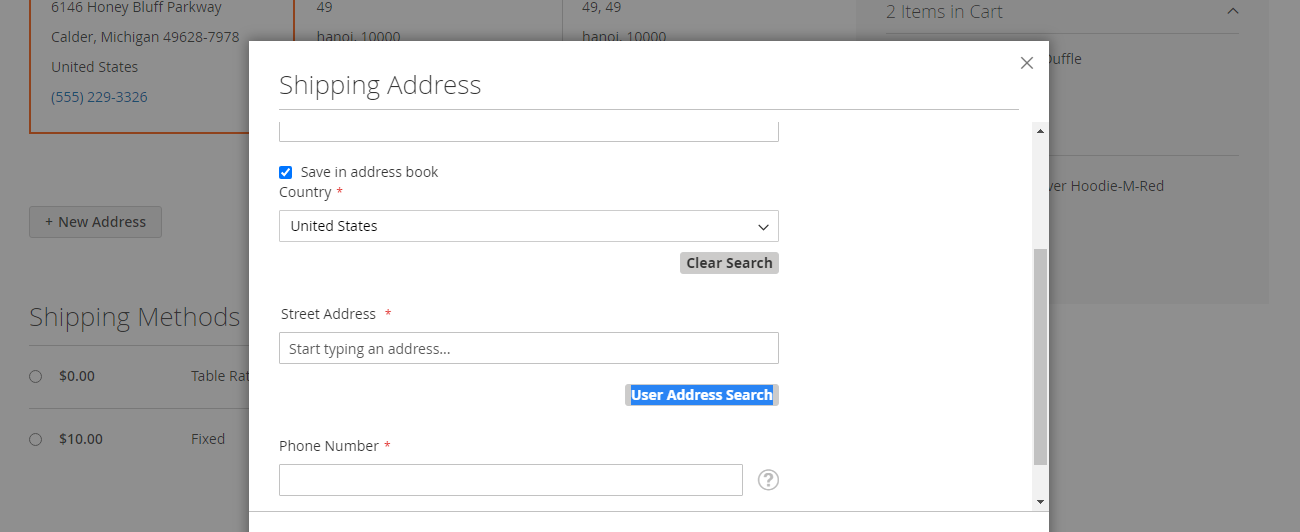Viewport: 1300px width, 532px height.
Task: Click the Clear Search button
Action: tap(729, 263)
